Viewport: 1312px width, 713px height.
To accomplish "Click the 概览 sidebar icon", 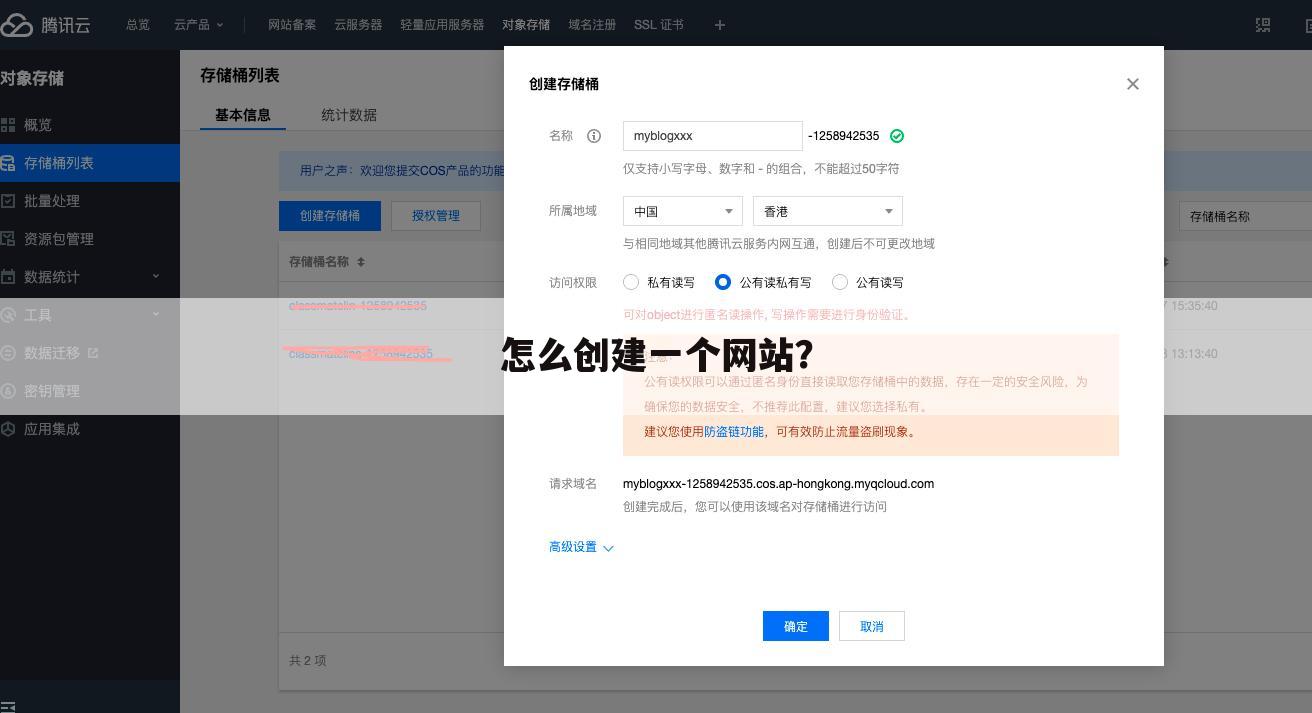I will click(x=8, y=125).
